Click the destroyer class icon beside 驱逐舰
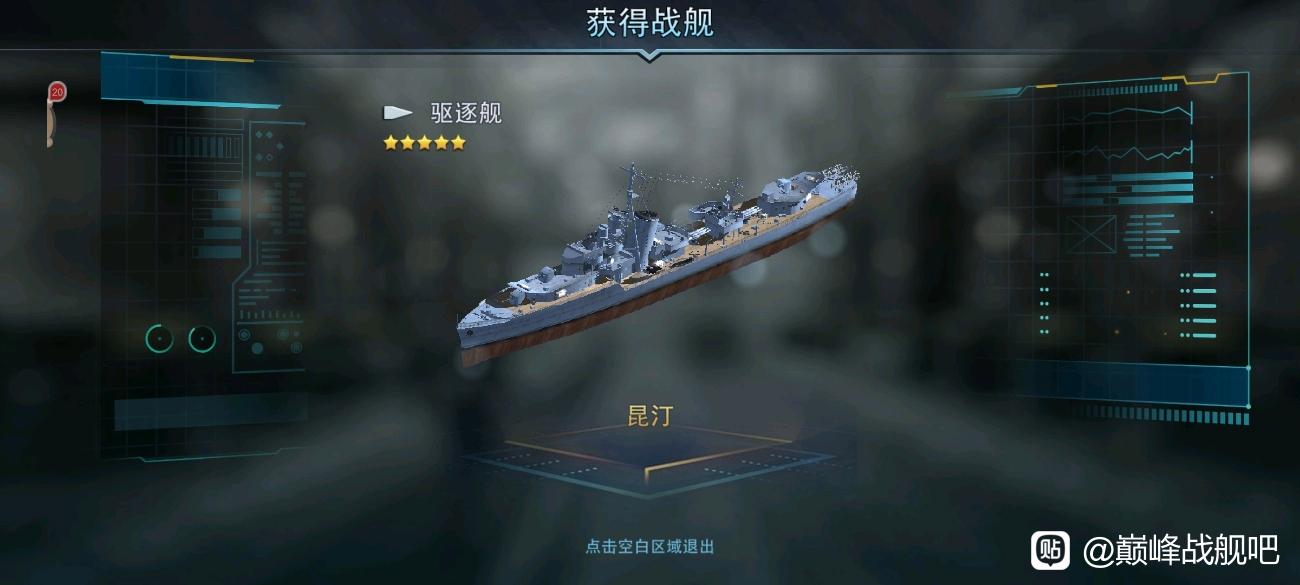This screenshot has width=1300, height=585. point(397,113)
